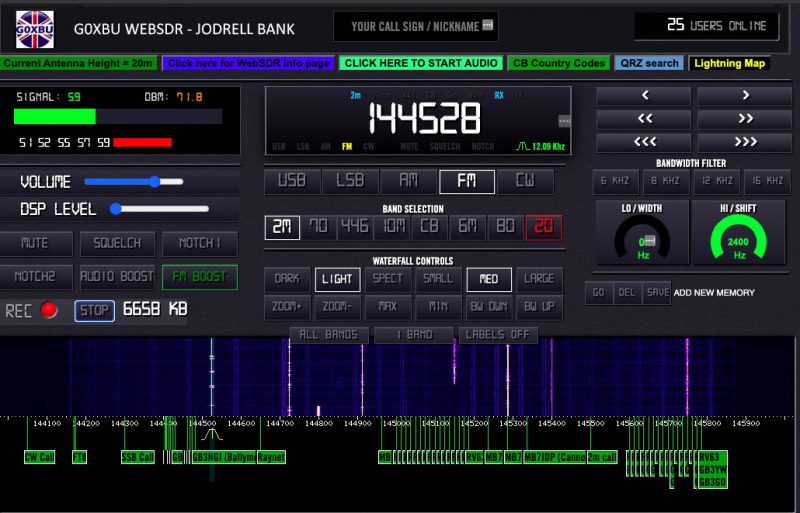Click BW UP button

tap(539, 307)
